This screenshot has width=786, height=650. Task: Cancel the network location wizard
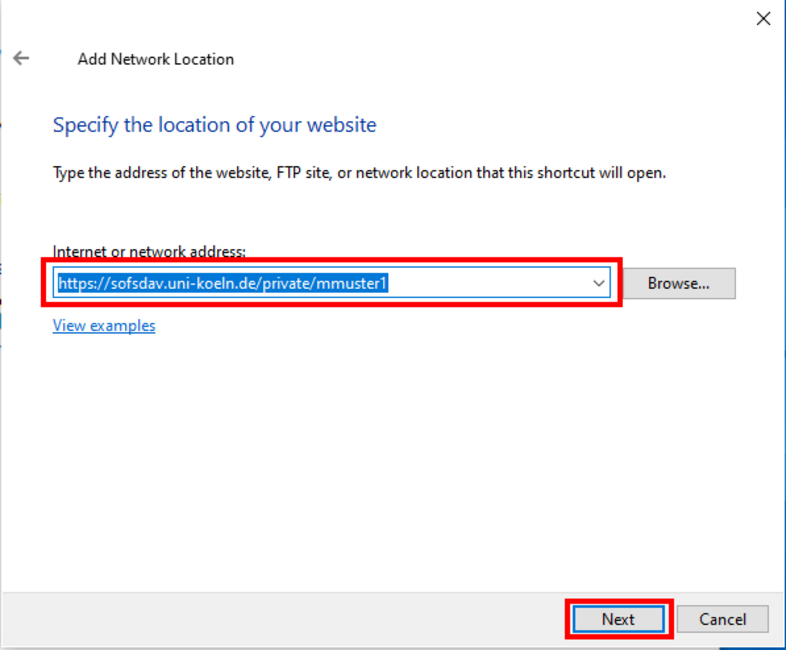pyautogui.click(x=722, y=619)
